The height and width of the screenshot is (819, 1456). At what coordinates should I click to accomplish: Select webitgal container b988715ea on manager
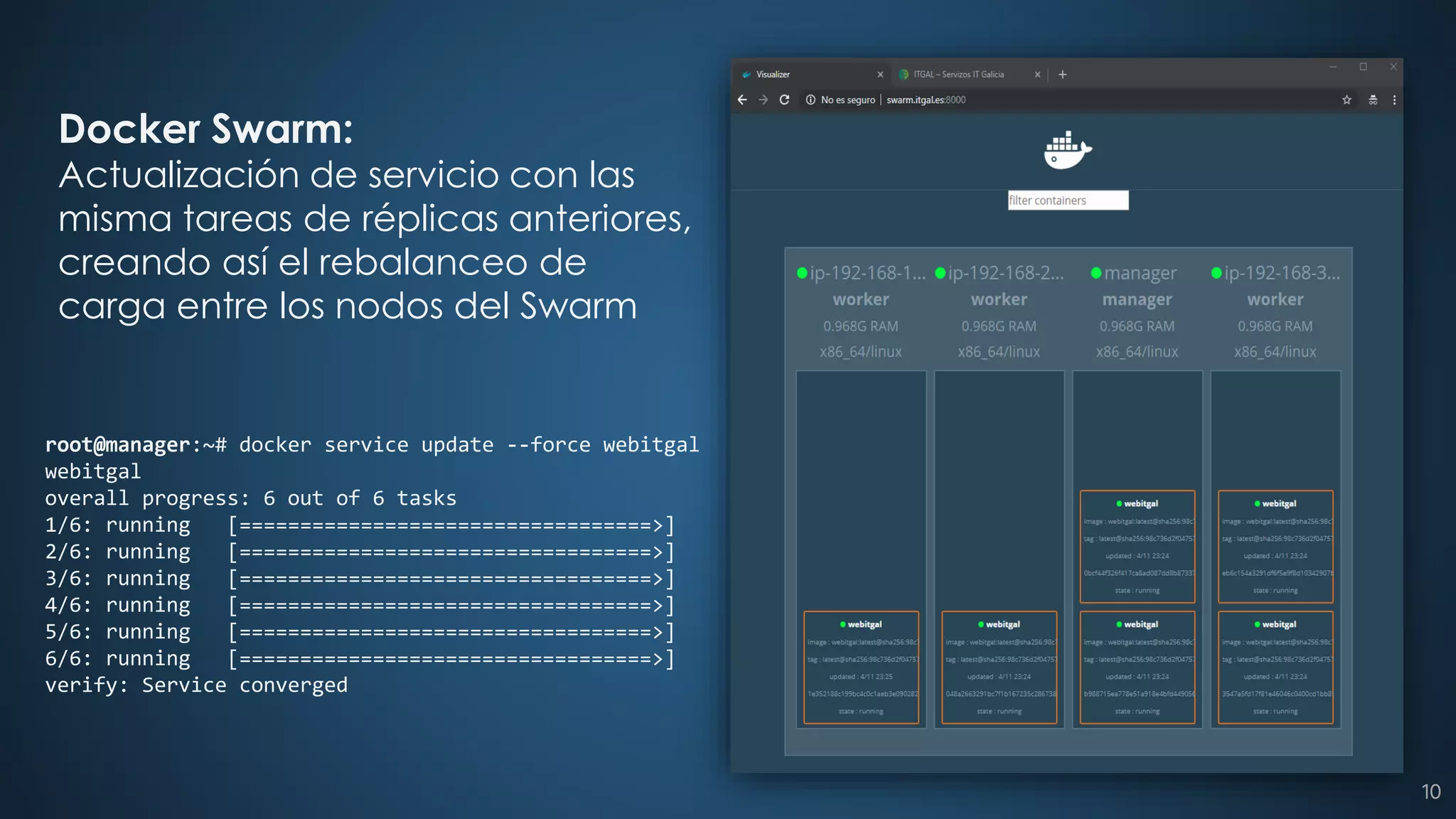click(x=1137, y=668)
